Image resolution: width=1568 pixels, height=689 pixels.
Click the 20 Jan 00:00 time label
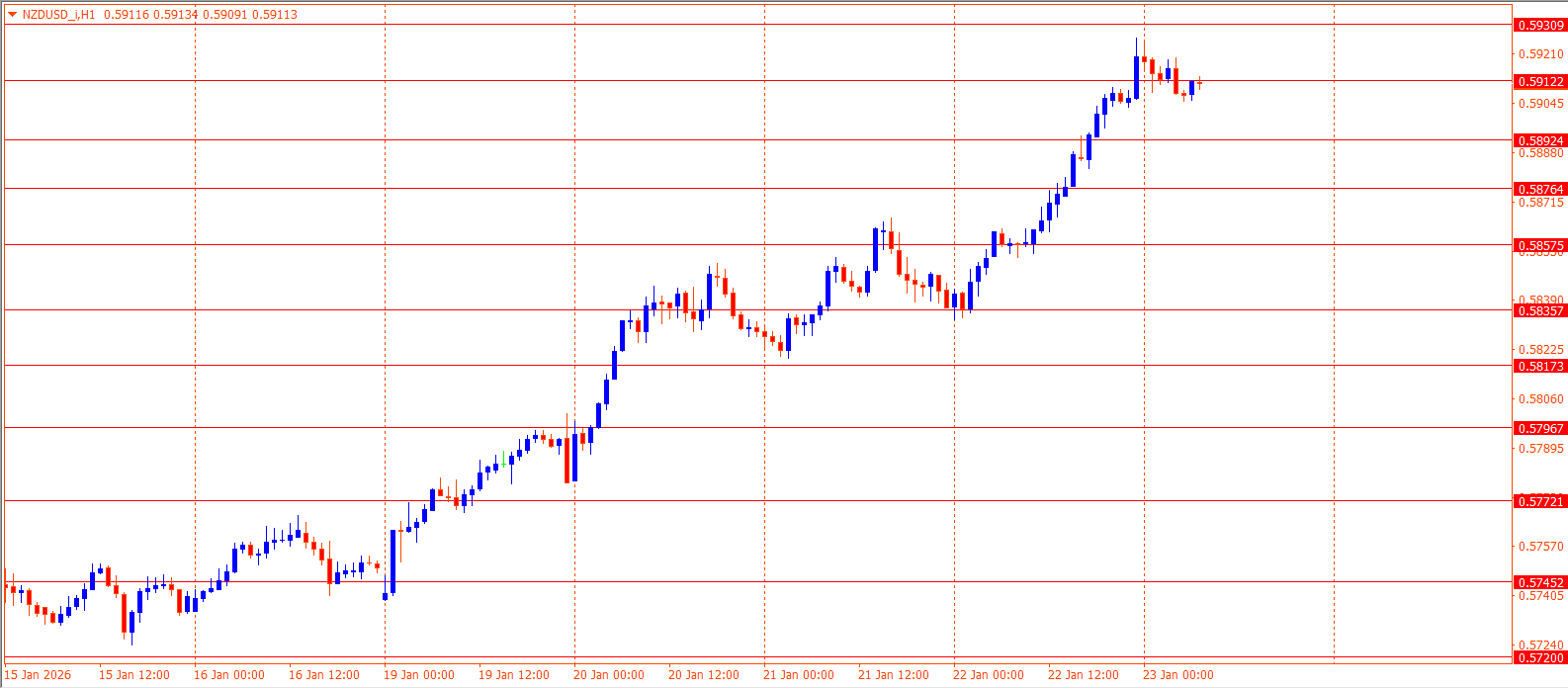click(609, 675)
